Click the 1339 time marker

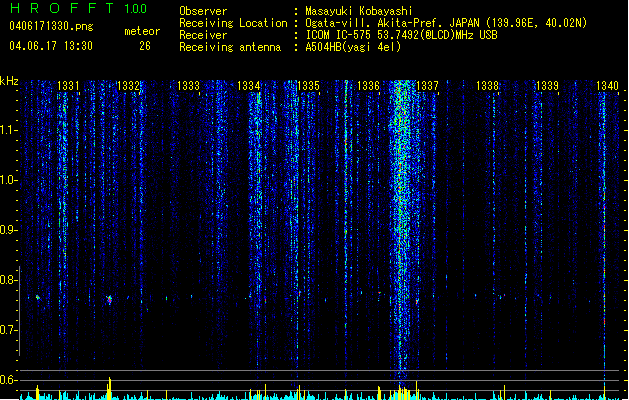pyautogui.click(x=547, y=85)
